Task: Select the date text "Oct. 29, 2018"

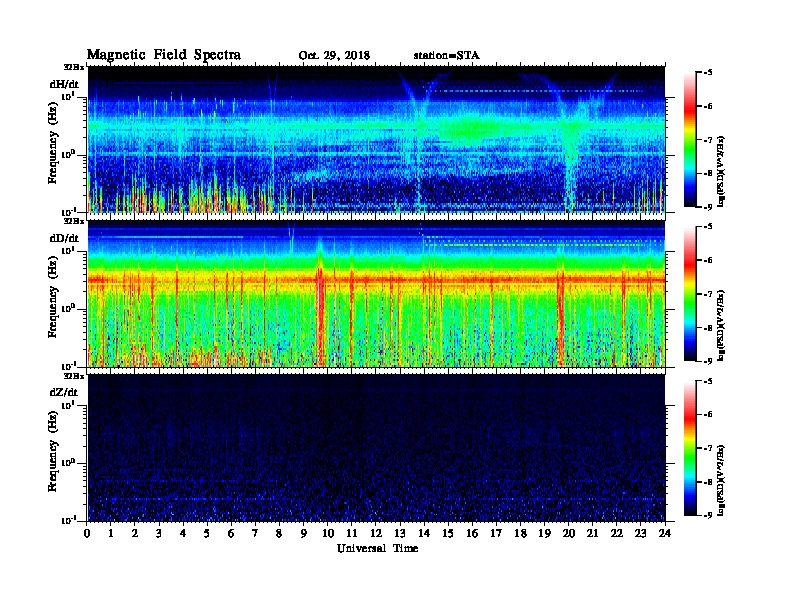Action: coord(334,56)
